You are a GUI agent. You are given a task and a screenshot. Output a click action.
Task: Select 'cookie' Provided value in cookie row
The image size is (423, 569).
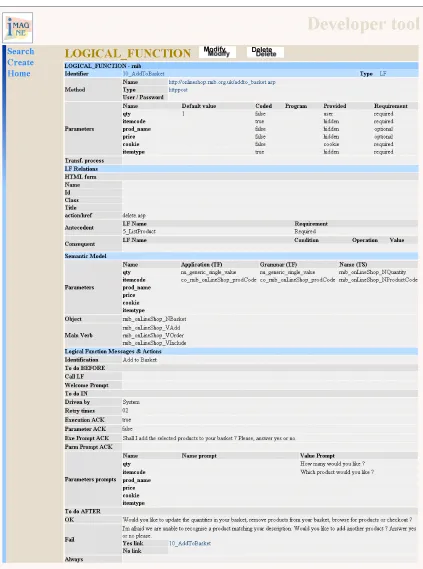[x=331, y=144]
